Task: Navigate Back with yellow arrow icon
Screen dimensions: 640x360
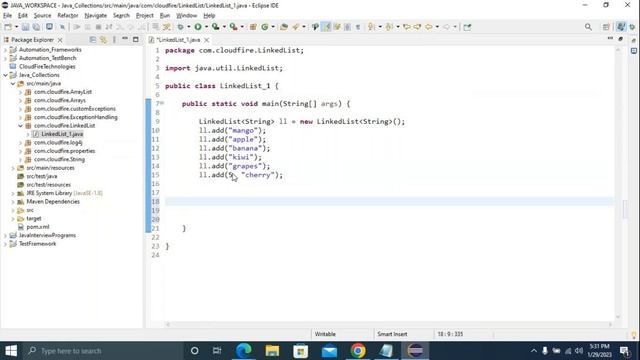Action: 429,27
